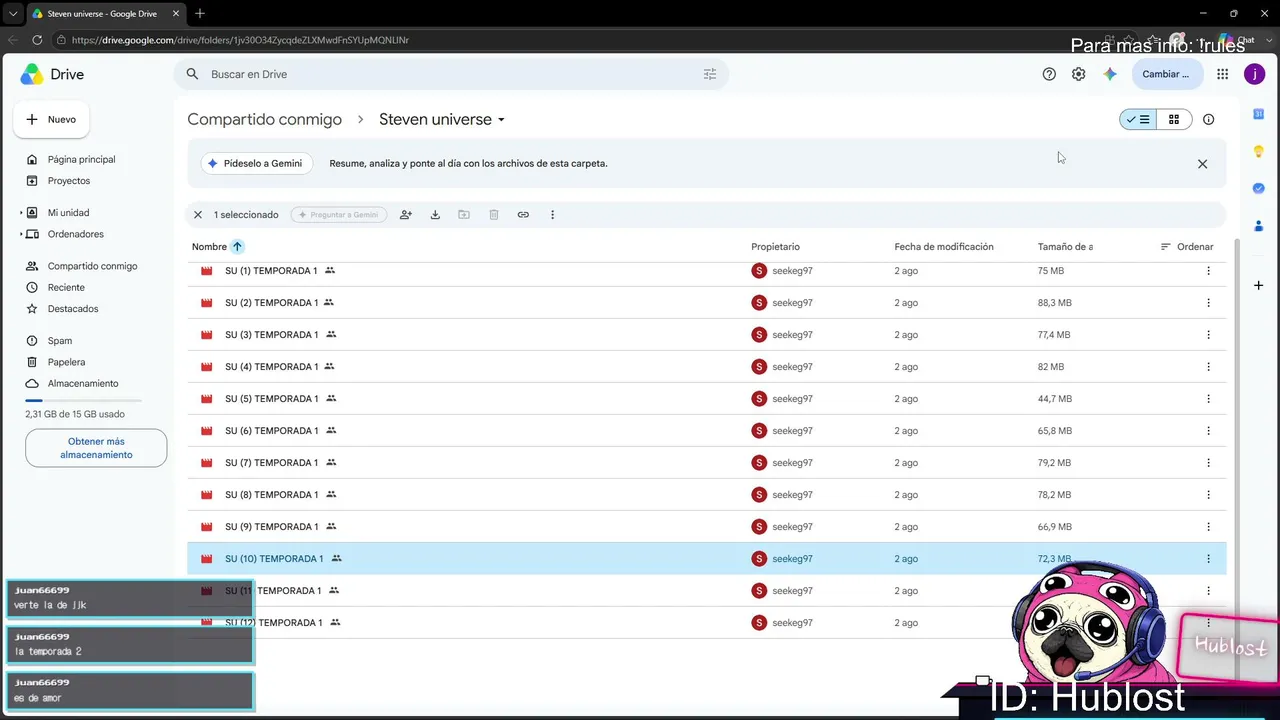Open the Drive help menu icon
This screenshot has height=720, width=1280.
point(1049,74)
